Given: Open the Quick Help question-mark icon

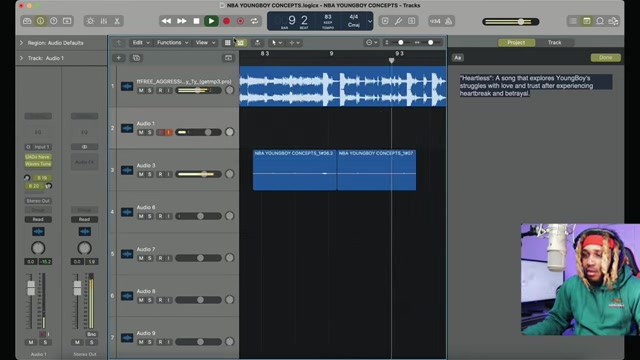Looking at the screenshot, I should [x=53, y=21].
